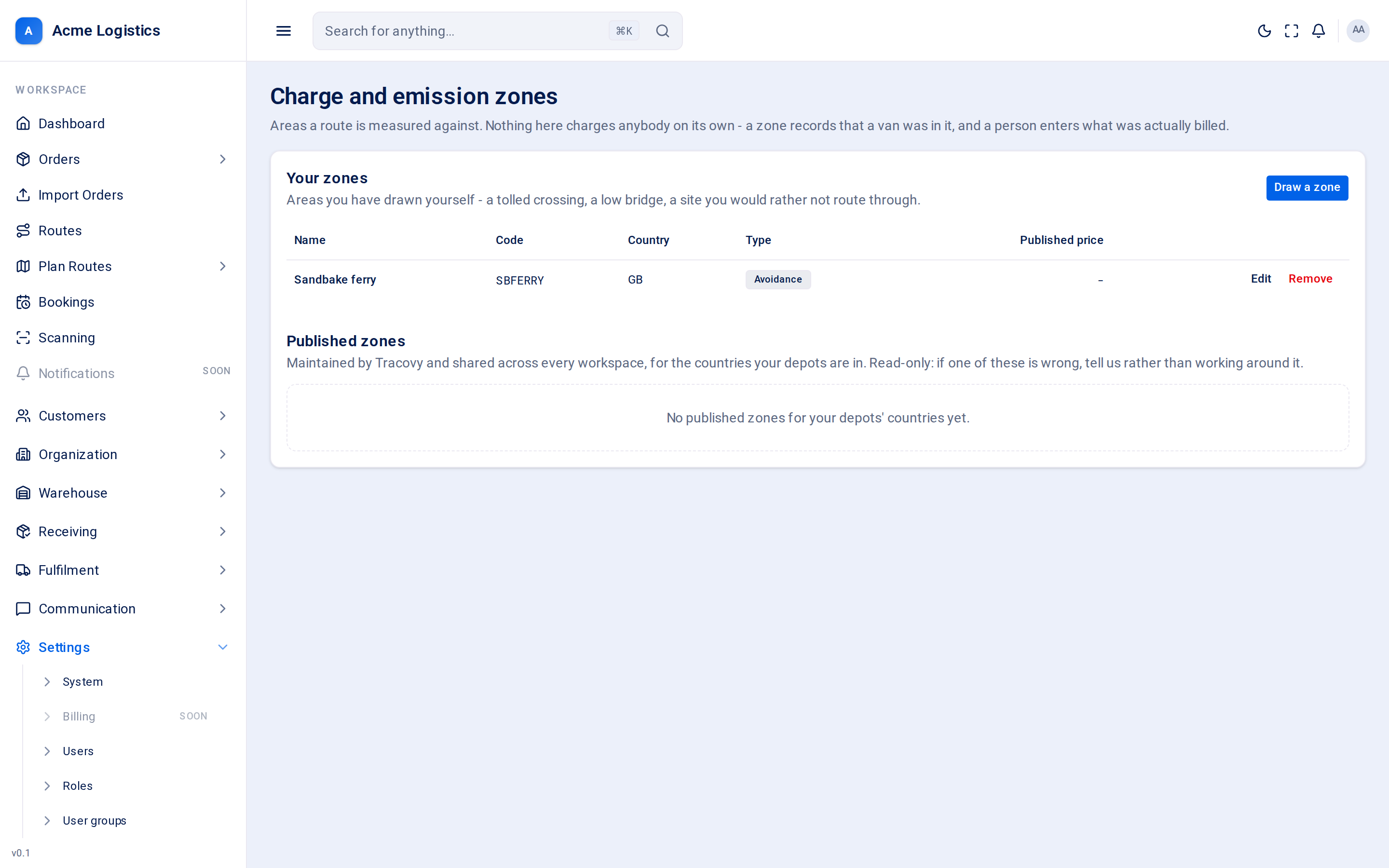Click the Communication chat bubble icon
Screen dimensions: 1389x868
(23, 609)
